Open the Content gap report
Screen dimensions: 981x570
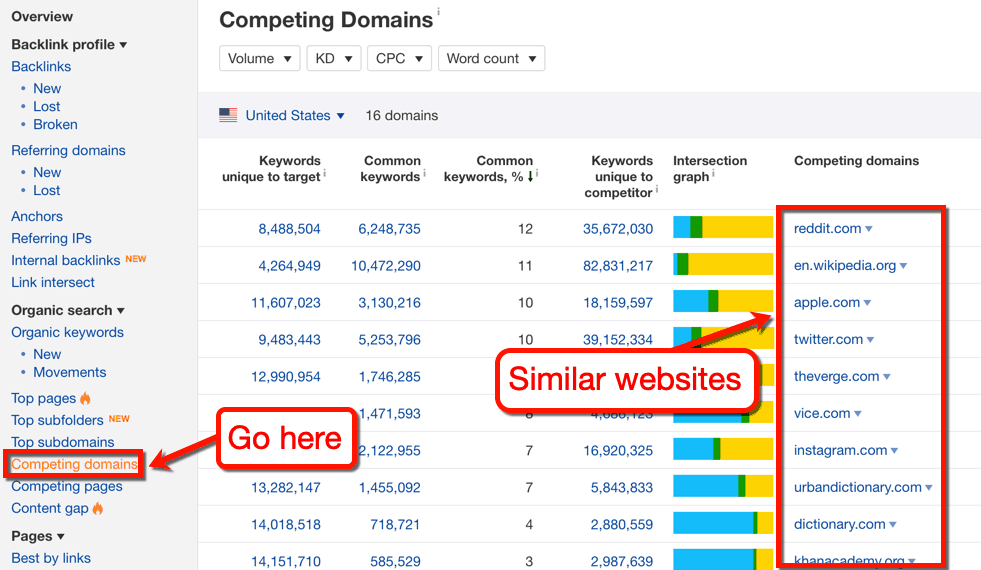50,508
